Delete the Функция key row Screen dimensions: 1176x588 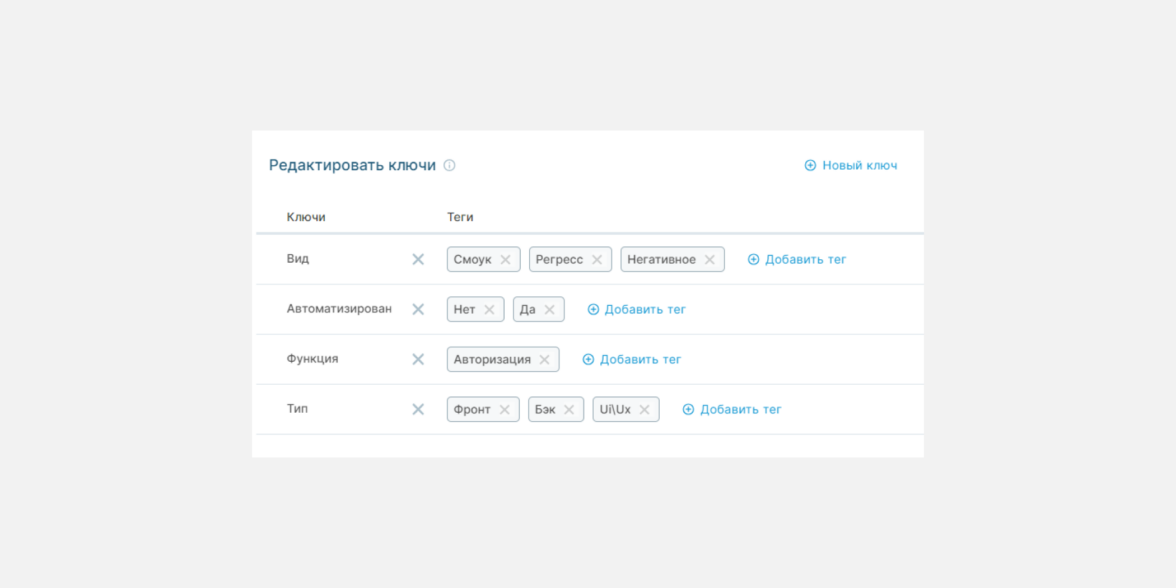(418, 360)
